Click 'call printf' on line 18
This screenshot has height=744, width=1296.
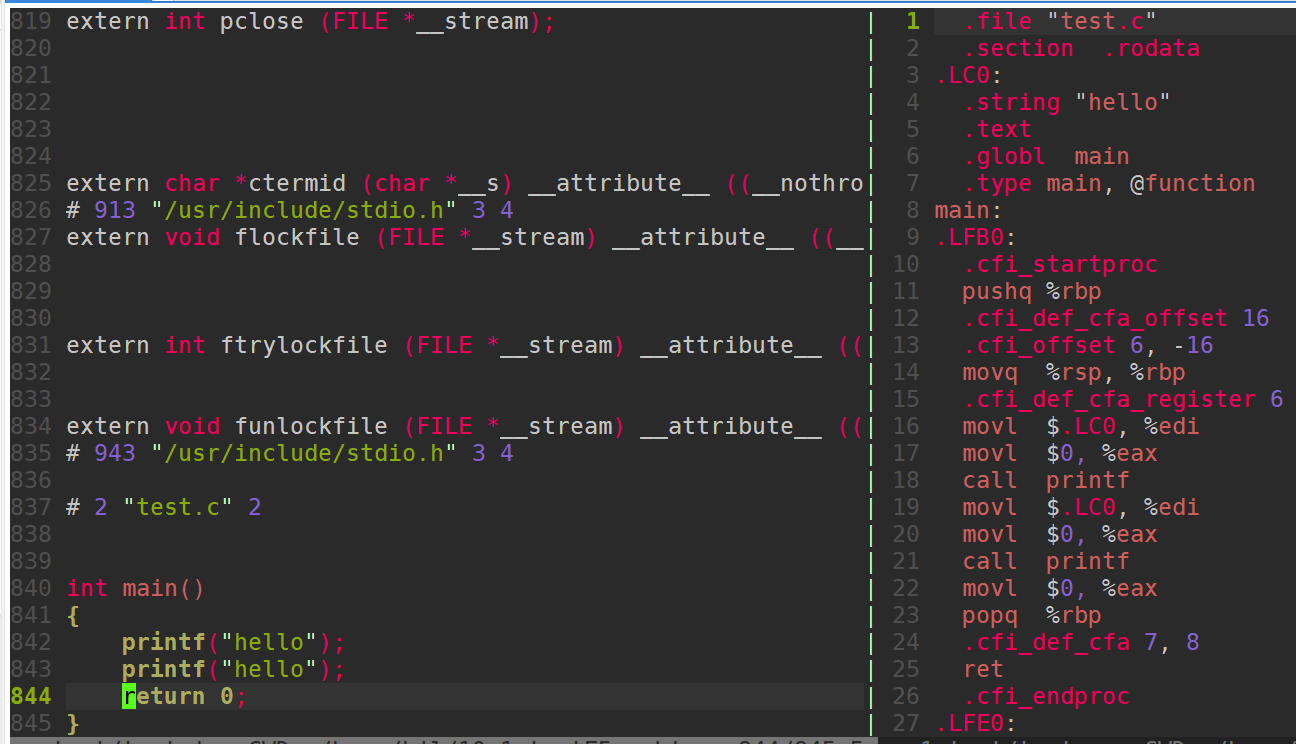tap(1046, 480)
